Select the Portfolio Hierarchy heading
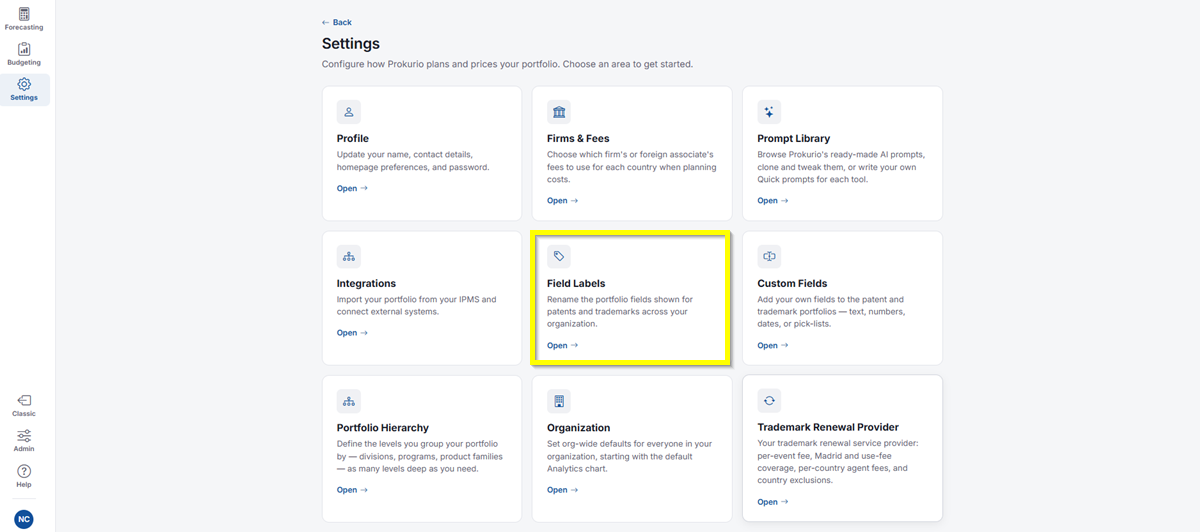1200x532 pixels. (x=383, y=428)
